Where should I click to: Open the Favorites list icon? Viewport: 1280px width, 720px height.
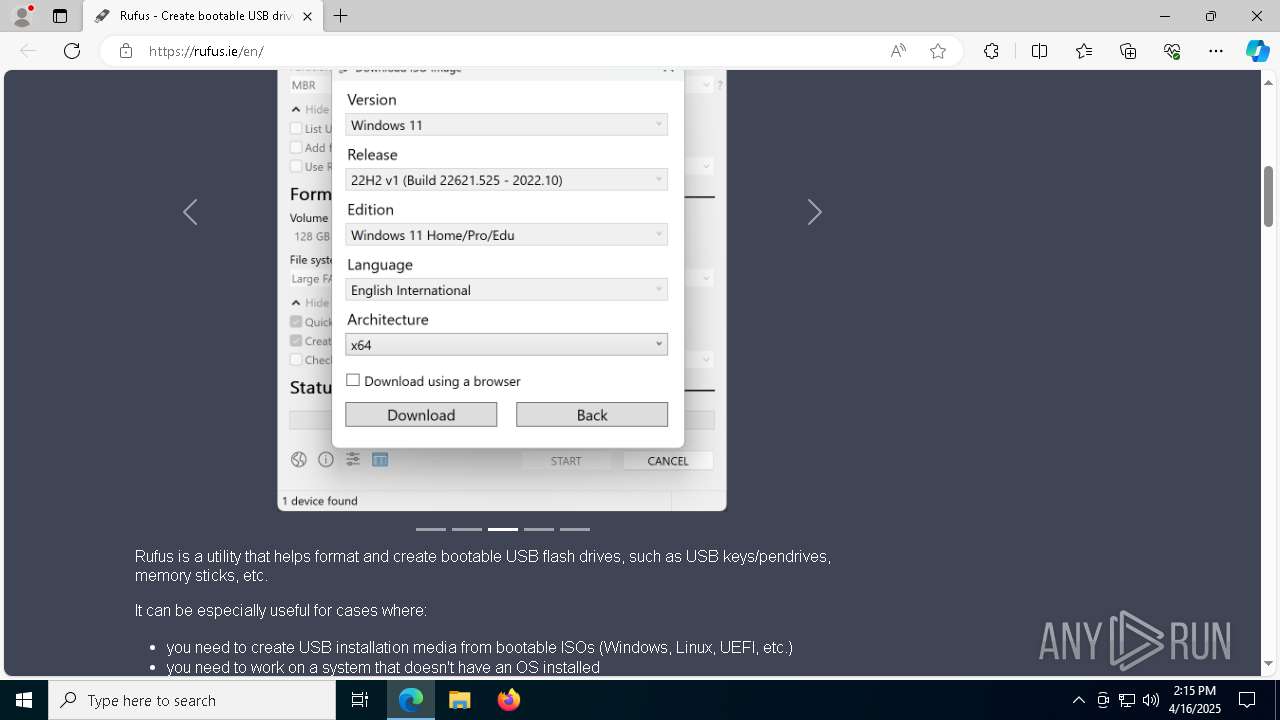(x=1084, y=51)
